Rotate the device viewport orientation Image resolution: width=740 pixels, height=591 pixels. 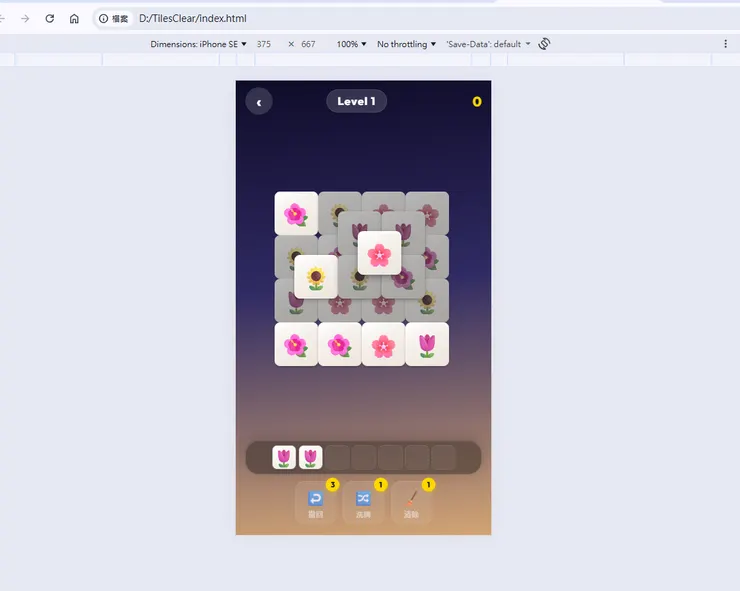(544, 44)
